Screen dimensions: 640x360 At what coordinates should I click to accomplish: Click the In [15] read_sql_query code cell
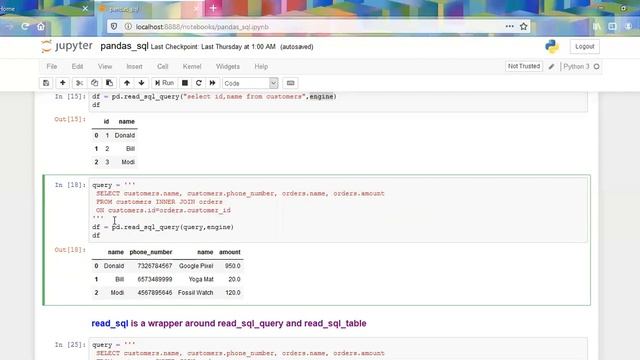(338, 101)
